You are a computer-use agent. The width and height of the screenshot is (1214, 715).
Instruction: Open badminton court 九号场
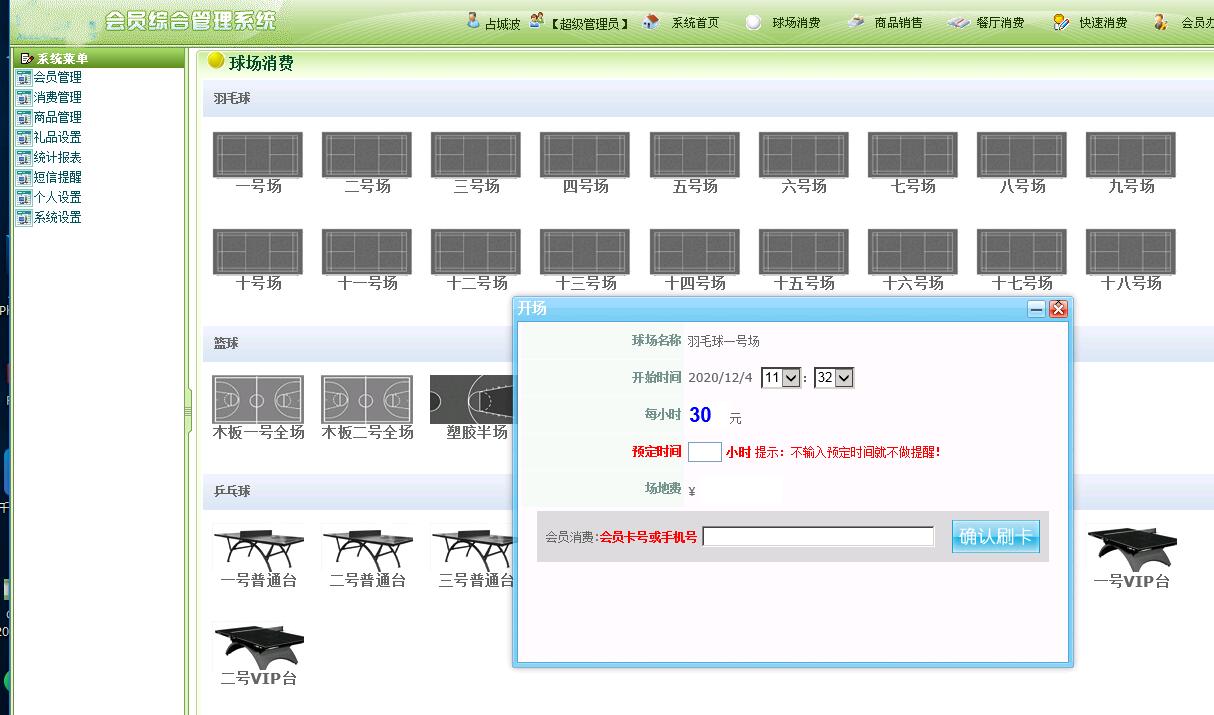click(1131, 163)
